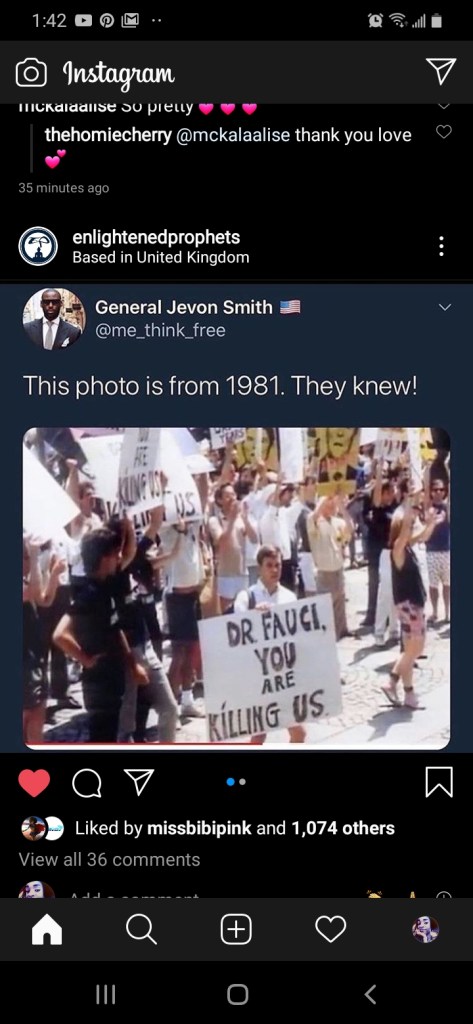This screenshot has width=473, height=1024.
Task: Open my profile picture tab
Action: point(425,929)
